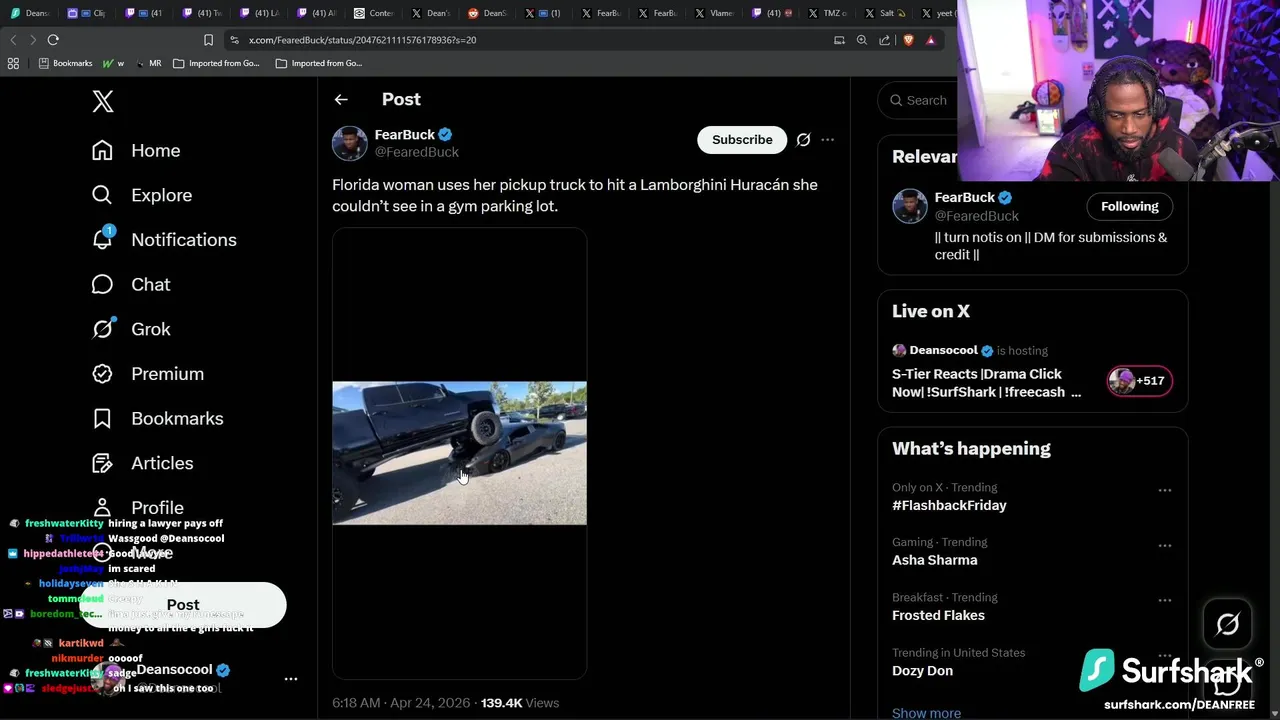
Task: Open more options for #FlashbackFriday trend
Action: click(1164, 490)
